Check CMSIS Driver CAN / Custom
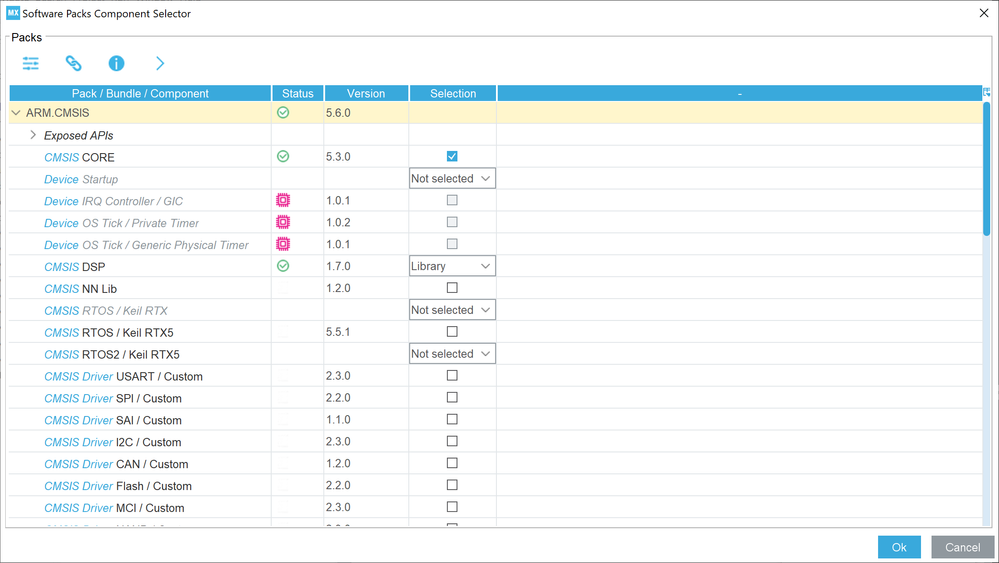Image resolution: width=999 pixels, height=563 pixels. (452, 463)
